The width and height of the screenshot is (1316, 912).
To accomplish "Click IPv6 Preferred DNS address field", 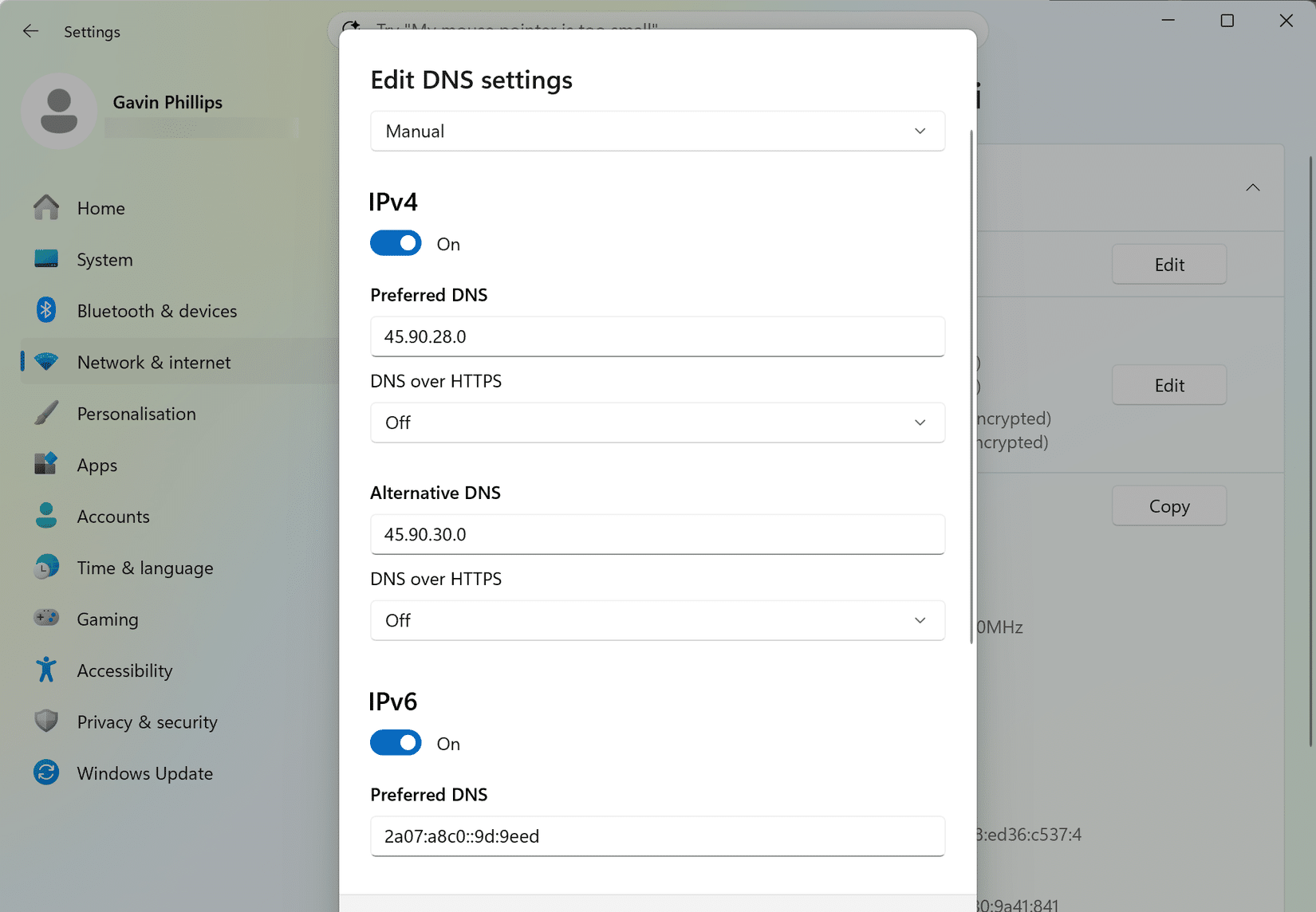I will point(657,836).
